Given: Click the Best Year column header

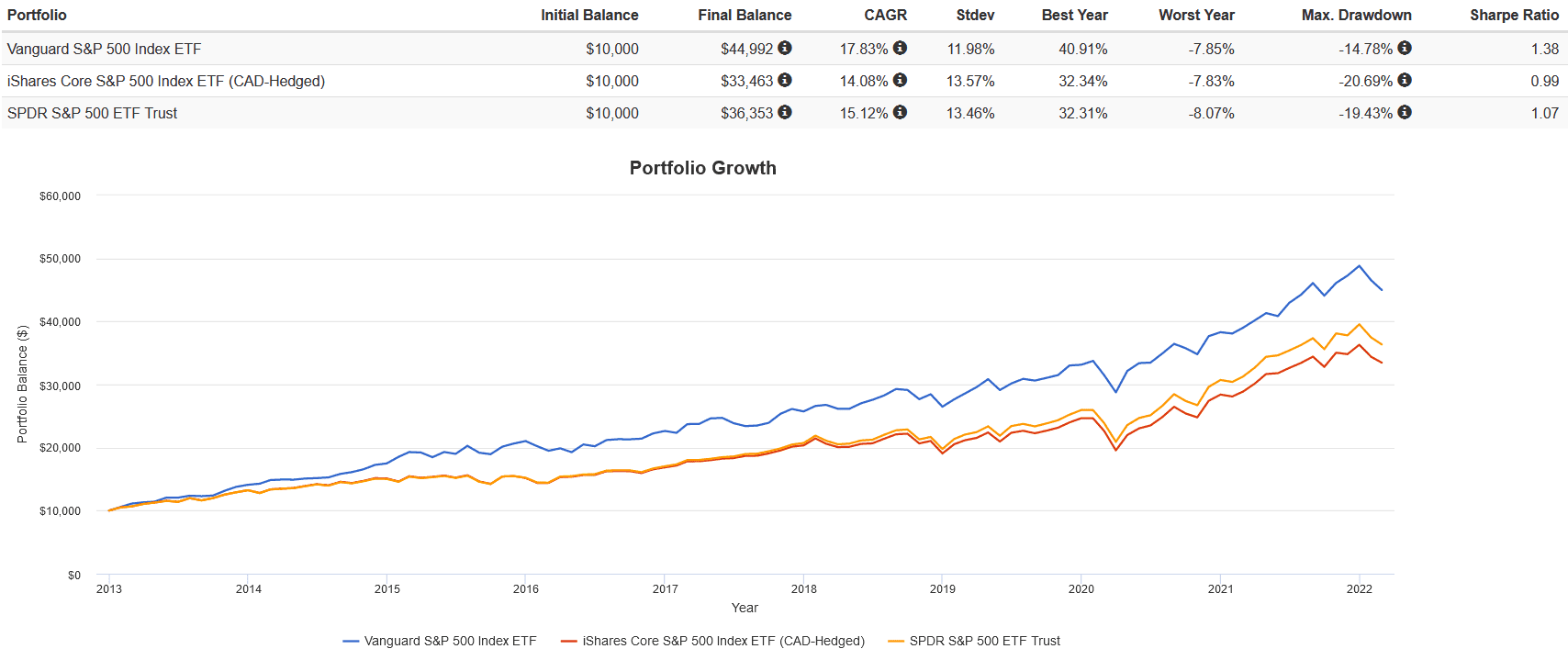Looking at the screenshot, I should click(x=1074, y=15).
